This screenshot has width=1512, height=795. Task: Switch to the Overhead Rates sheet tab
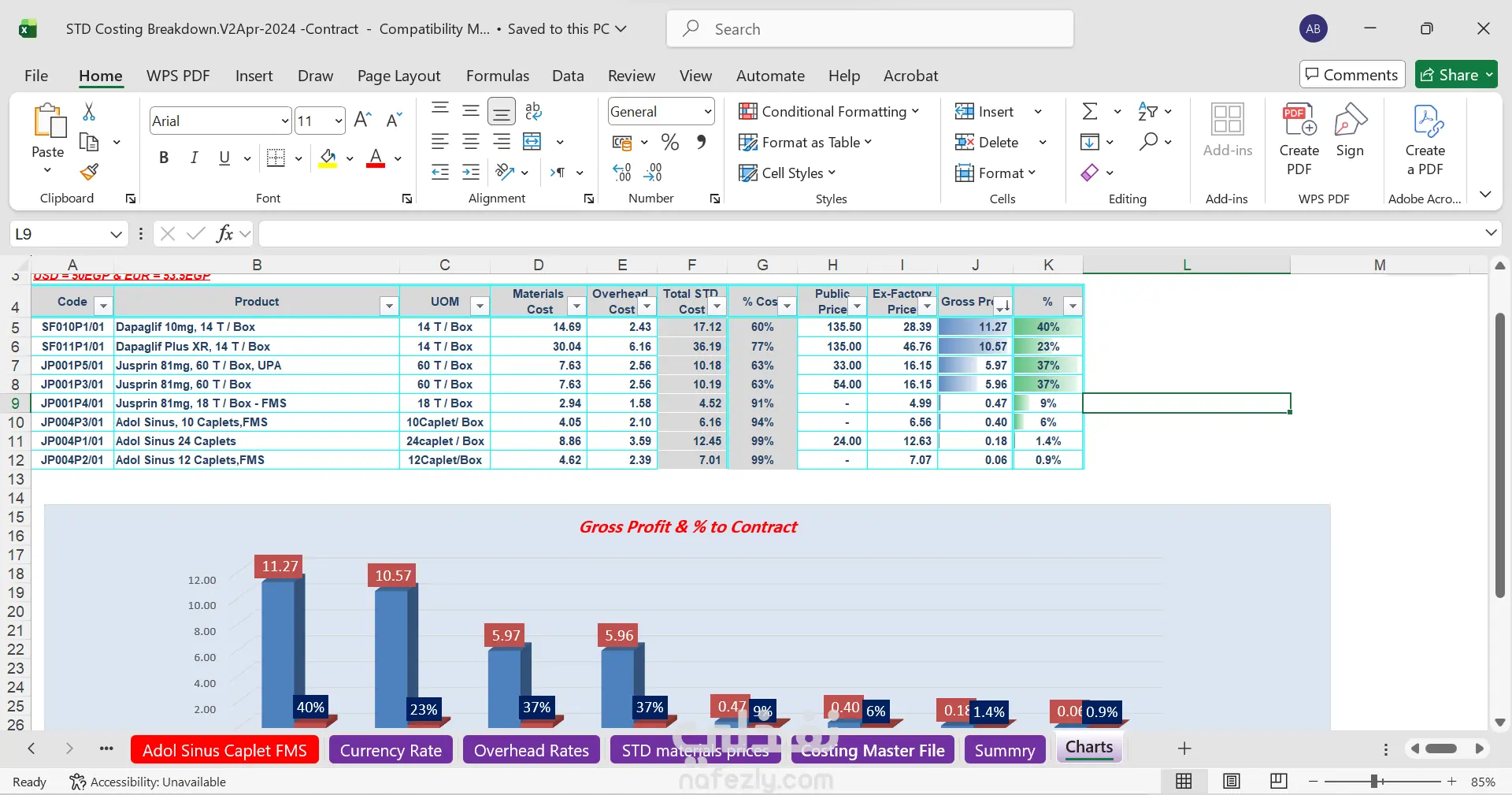point(532,750)
